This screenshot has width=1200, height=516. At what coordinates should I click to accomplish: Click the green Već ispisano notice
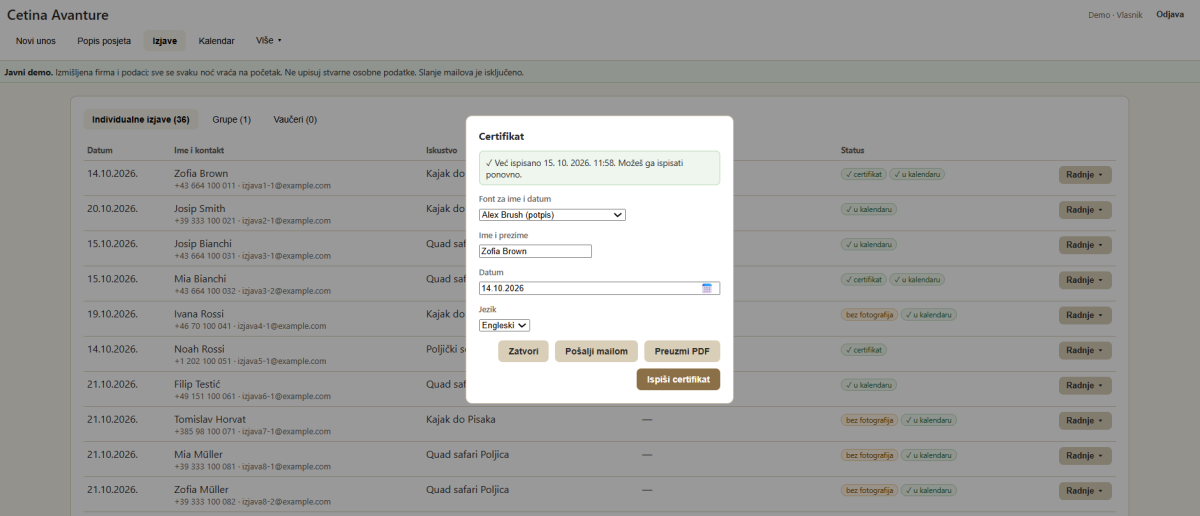click(x=599, y=167)
